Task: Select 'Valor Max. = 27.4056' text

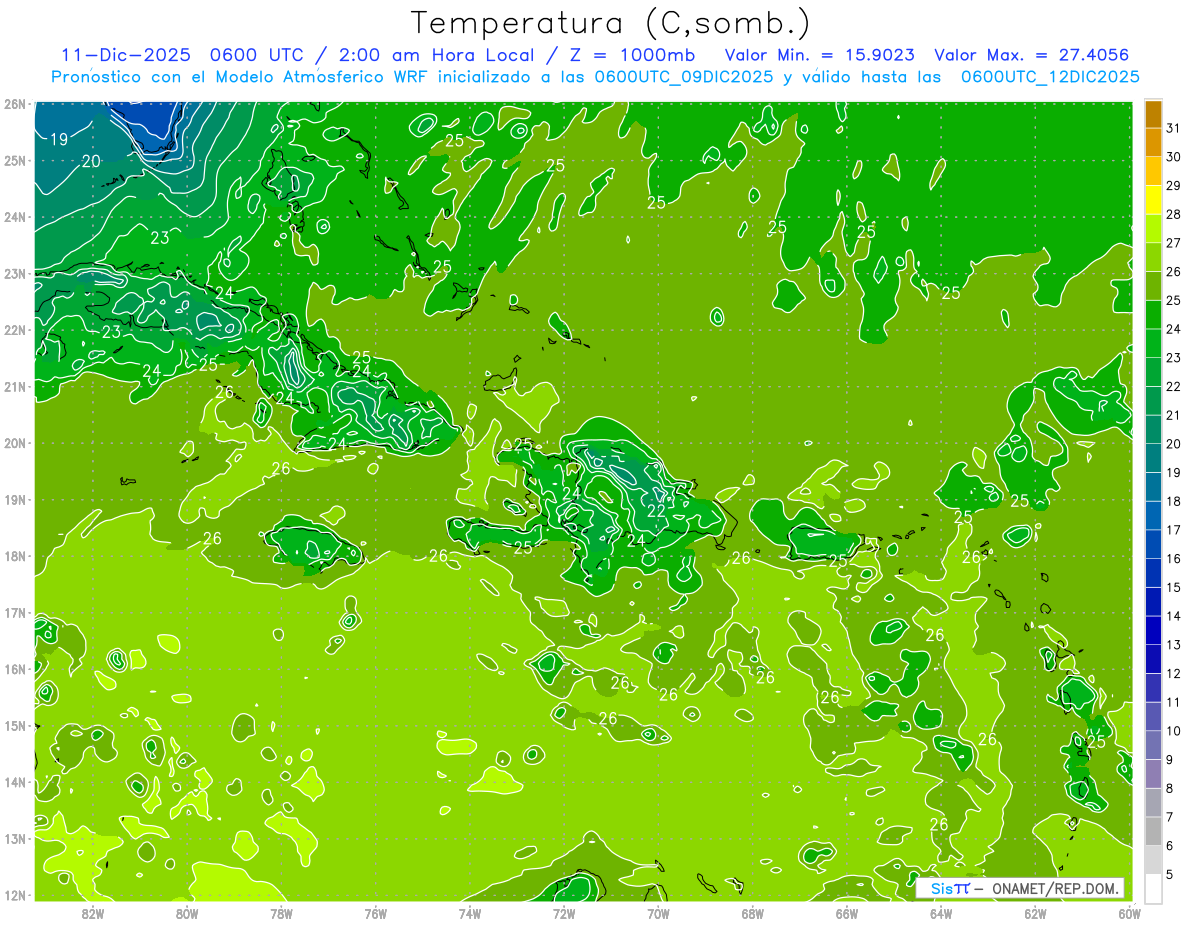Action: point(1032,54)
